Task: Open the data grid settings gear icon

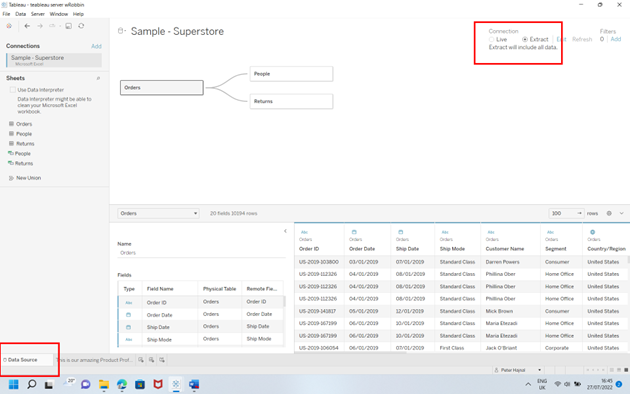Action: click(x=609, y=213)
